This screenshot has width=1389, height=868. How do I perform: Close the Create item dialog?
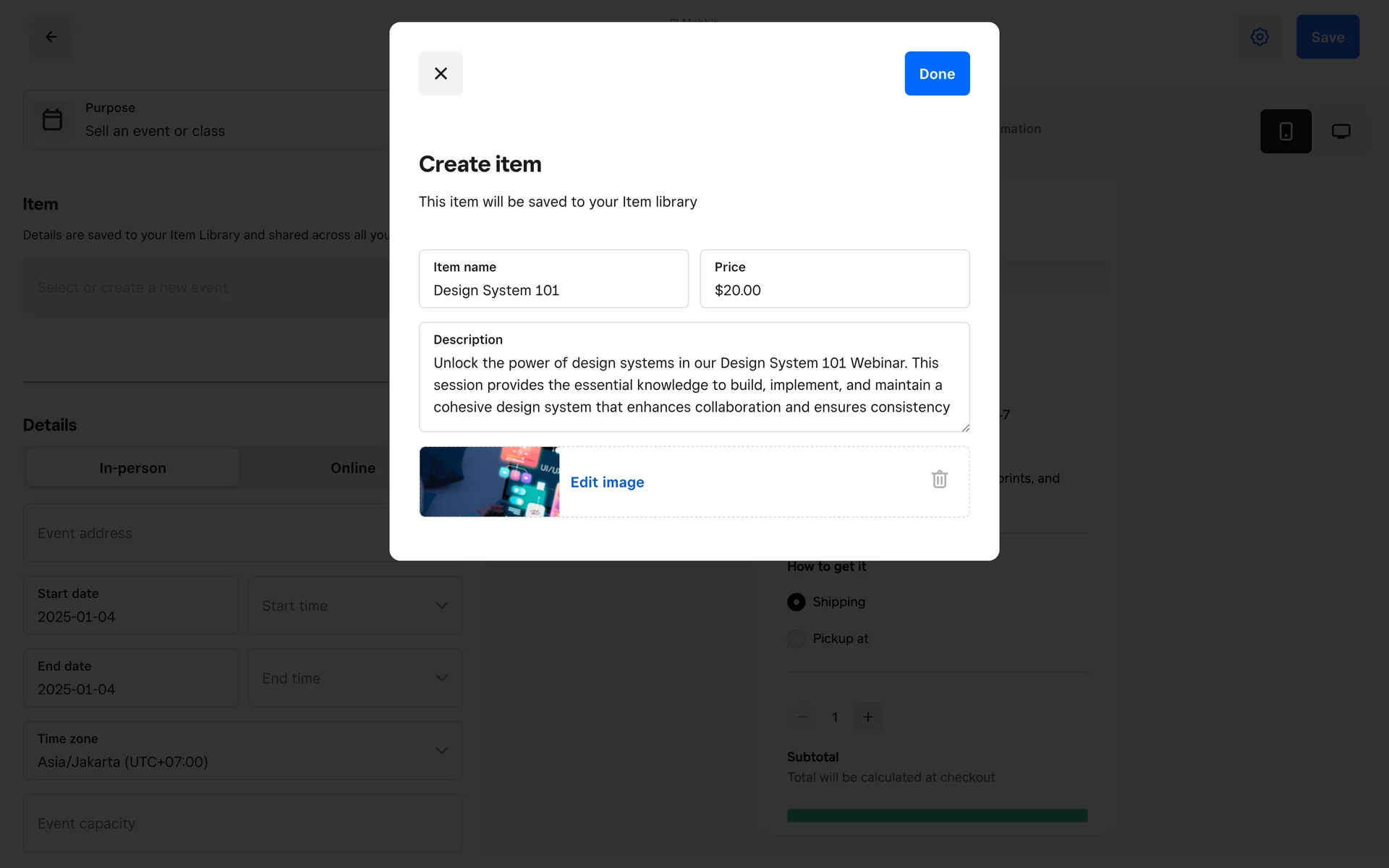(x=441, y=73)
